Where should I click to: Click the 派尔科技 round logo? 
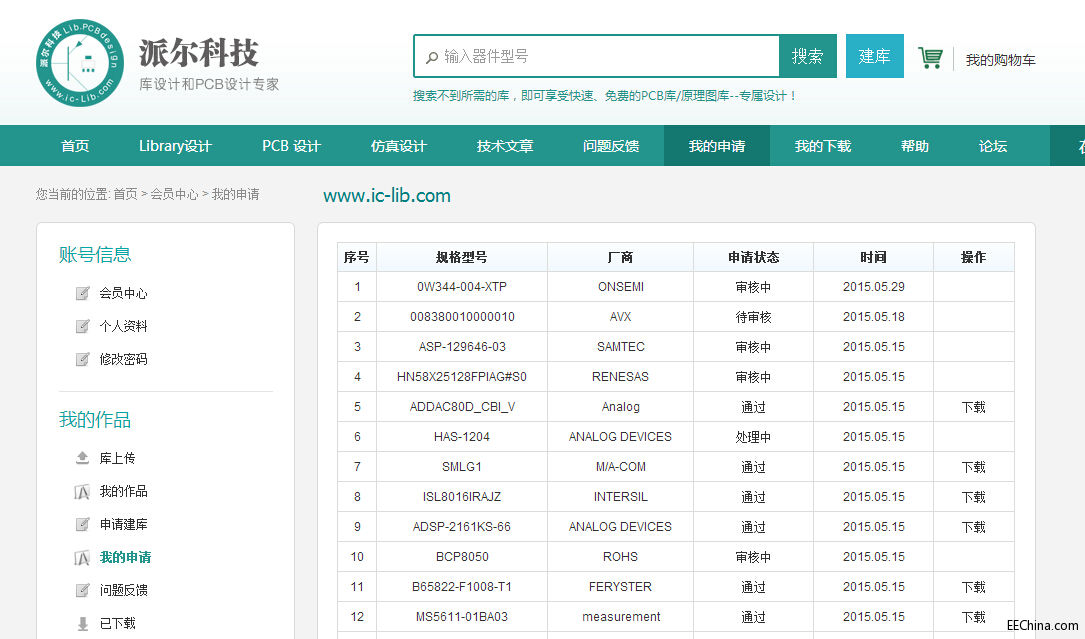point(80,63)
